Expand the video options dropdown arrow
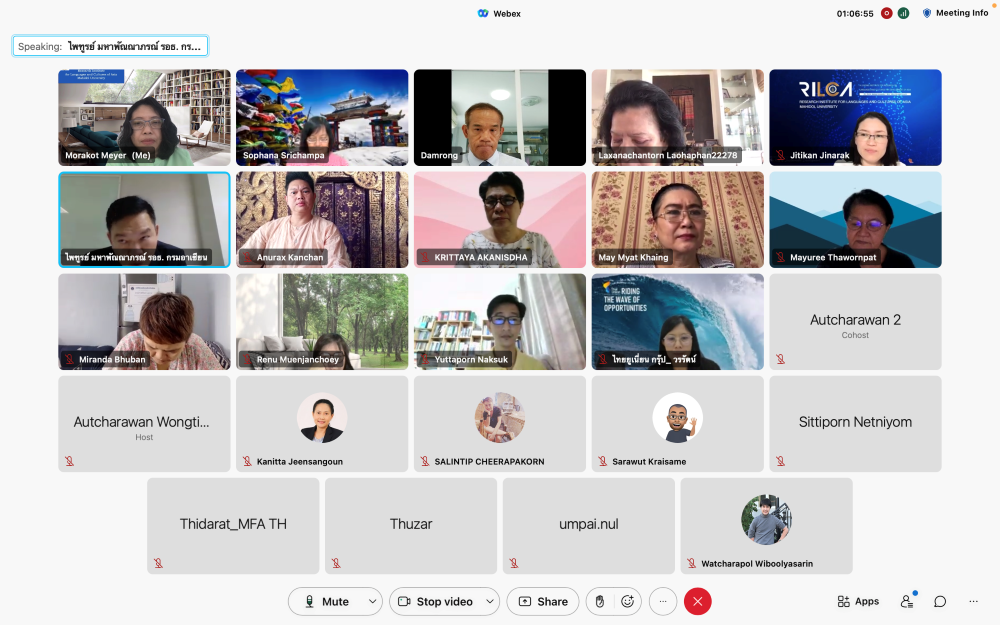The width and height of the screenshot is (1000, 625). click(490, 601)
